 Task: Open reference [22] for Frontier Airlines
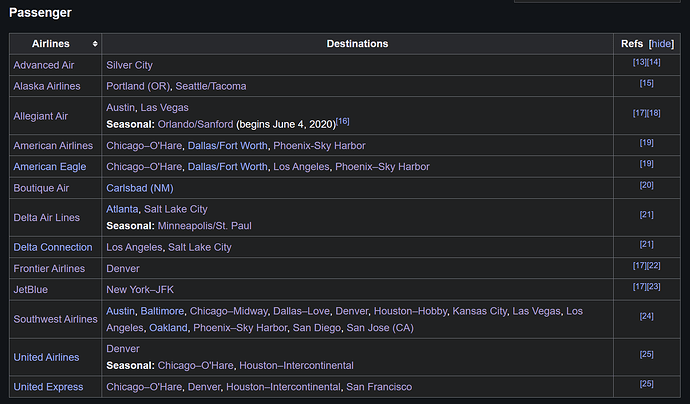pos(653,265)
